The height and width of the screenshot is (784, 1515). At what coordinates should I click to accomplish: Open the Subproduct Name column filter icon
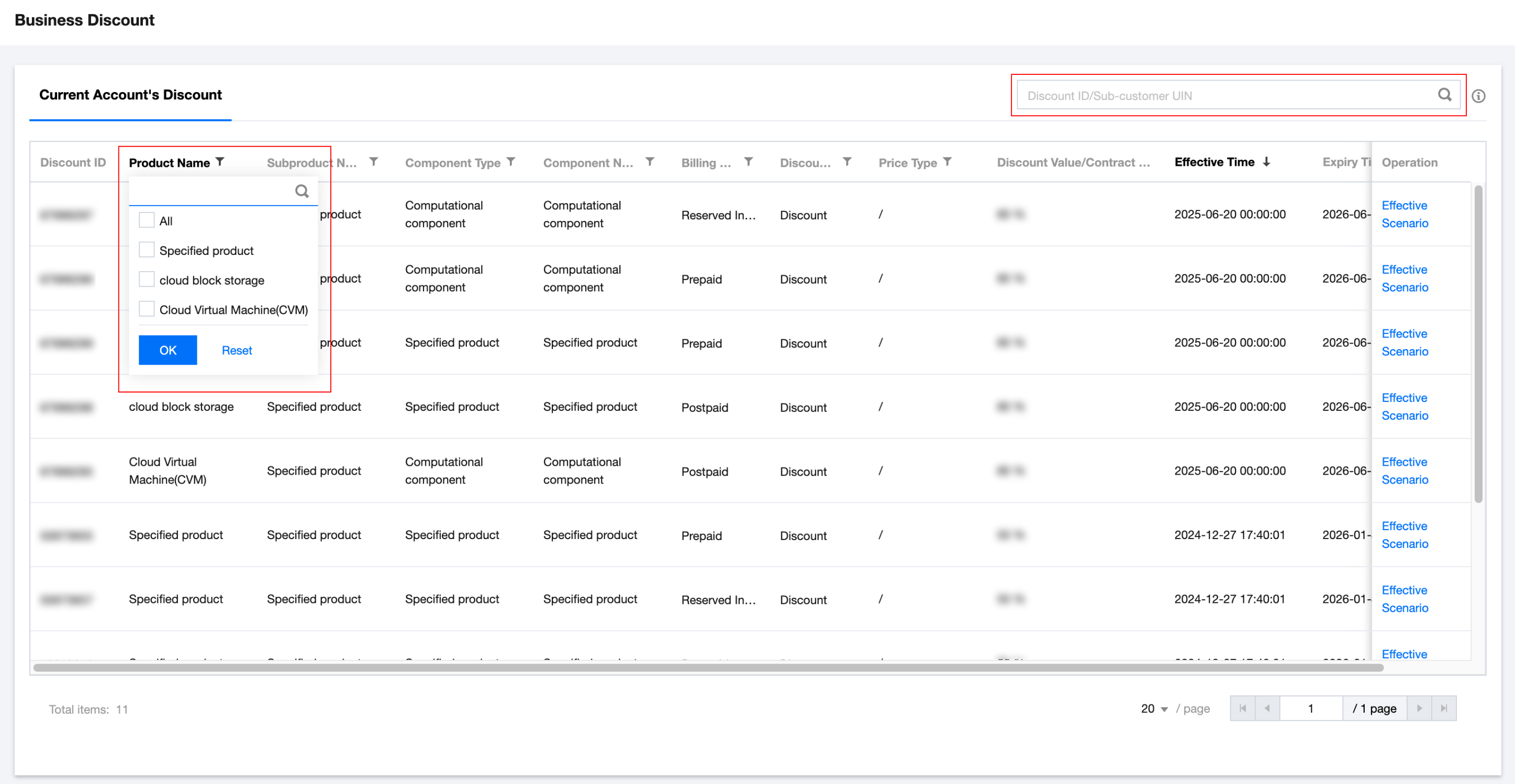(373, 162)
